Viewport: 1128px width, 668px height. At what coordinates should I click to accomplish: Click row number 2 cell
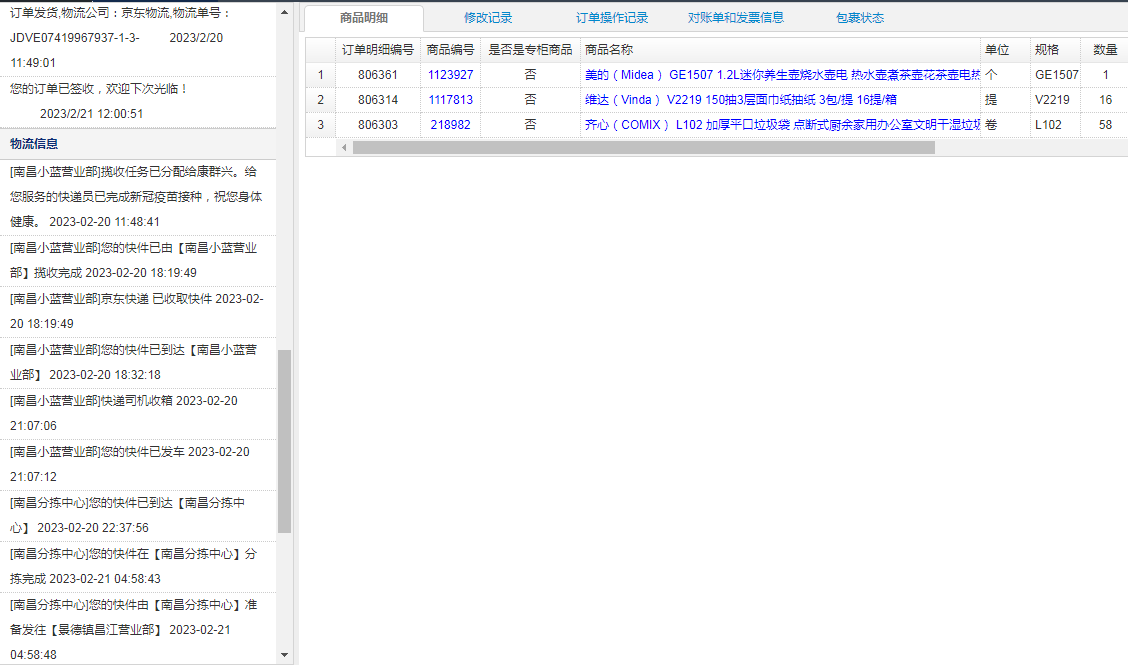pyautogui.click(x=321, y=100)
